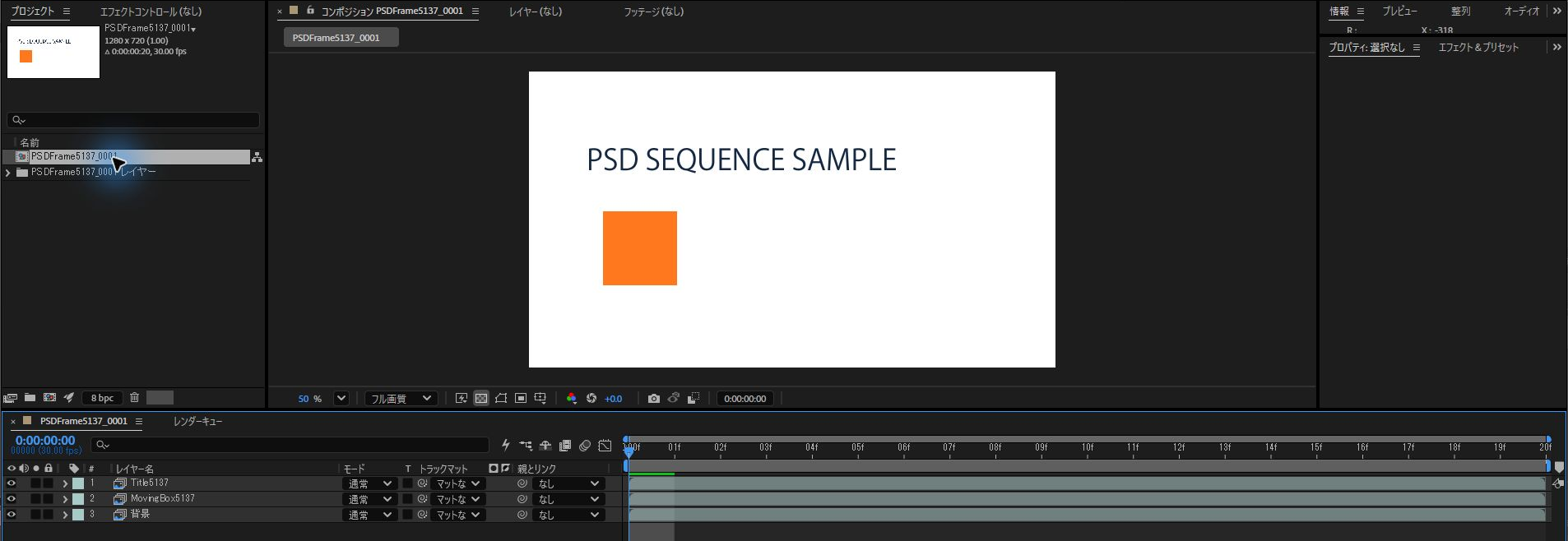Create a new folder in the Project panel
The width and height of the screenshot is (1568, 541).
(30, 398)
